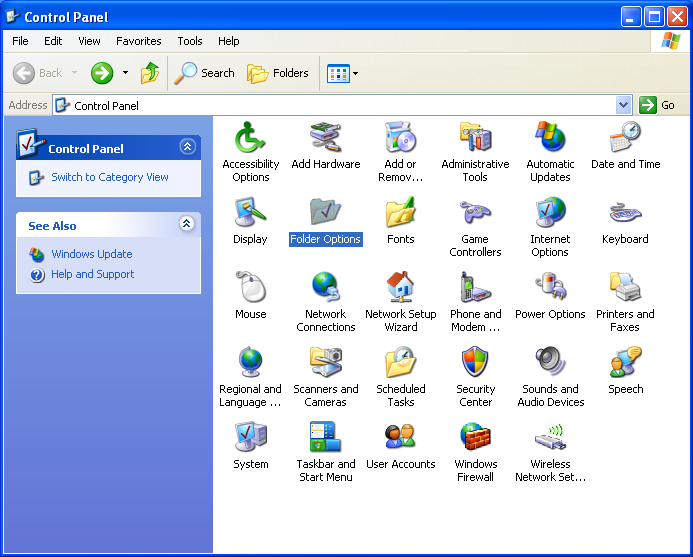Open the Add or Remove Programs icon
The height and width of the screenshot is (557, 693).
(x=400, y=137)
